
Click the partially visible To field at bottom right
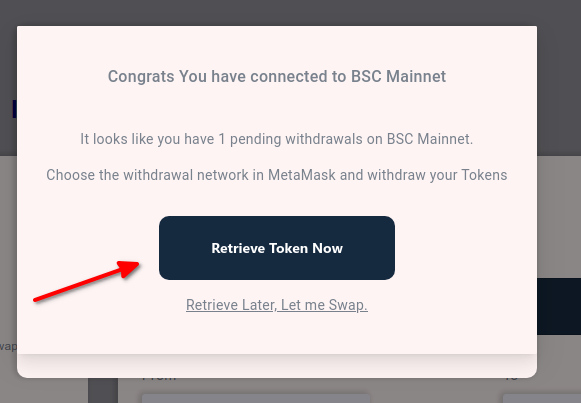(542, 398)
